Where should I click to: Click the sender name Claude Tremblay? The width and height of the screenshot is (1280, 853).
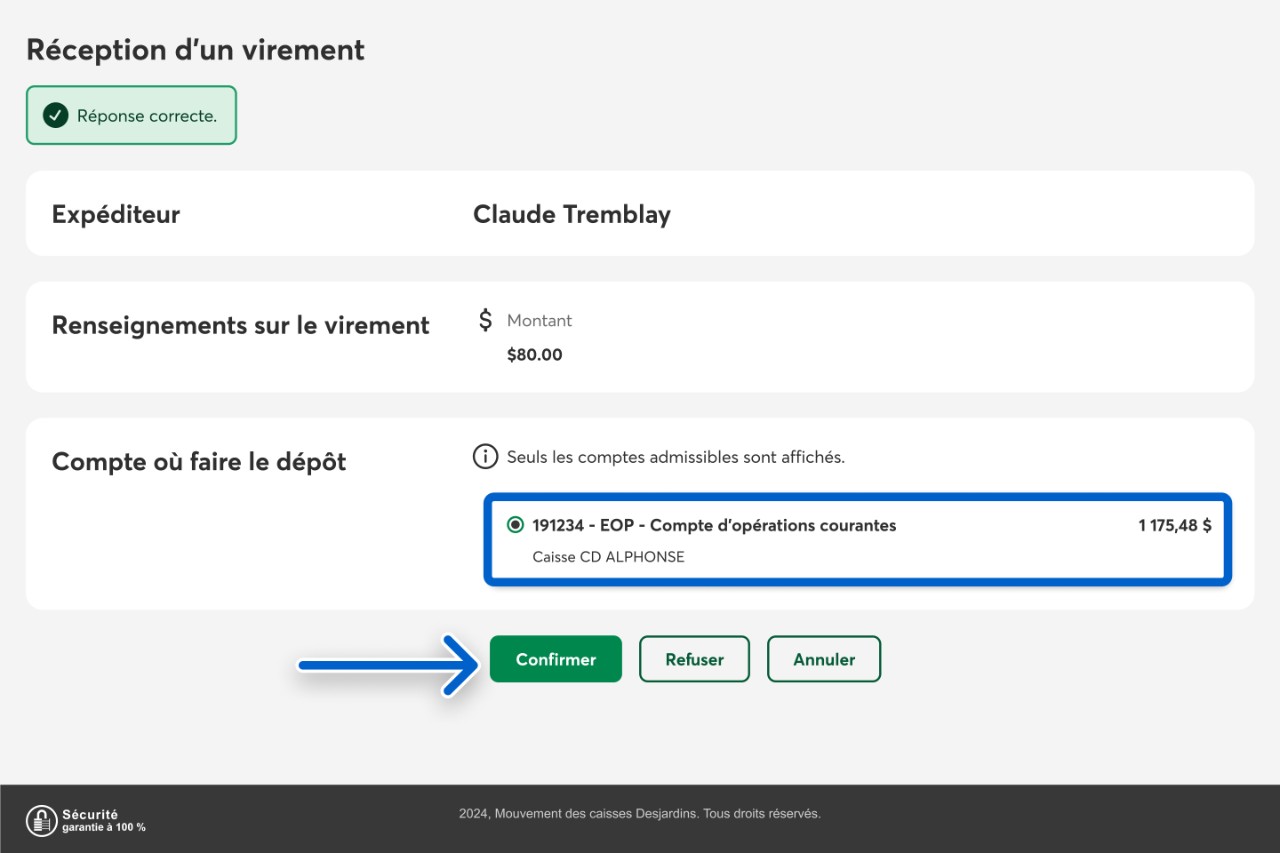(x=571, y=214)
